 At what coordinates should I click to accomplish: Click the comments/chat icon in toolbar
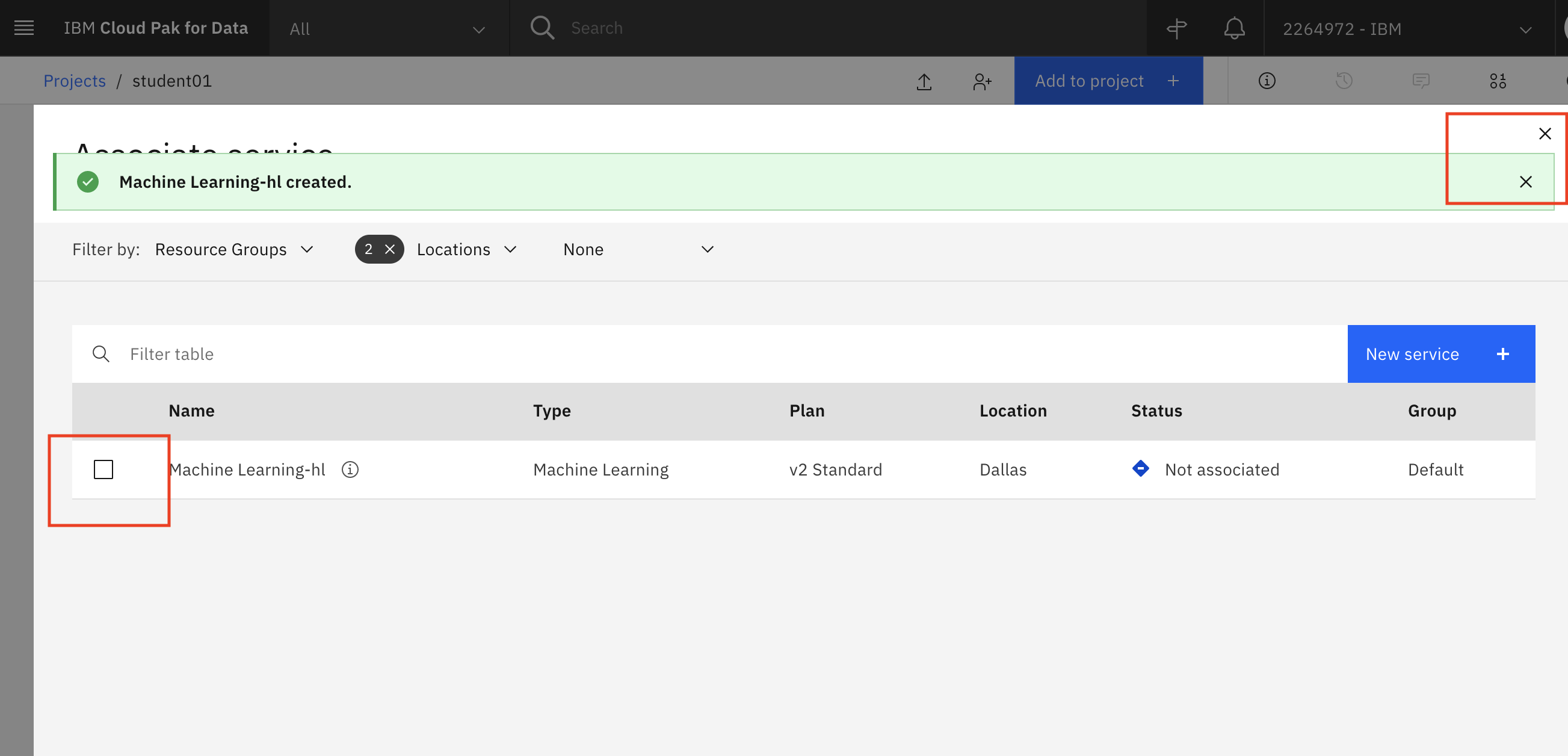(1421, 81)
